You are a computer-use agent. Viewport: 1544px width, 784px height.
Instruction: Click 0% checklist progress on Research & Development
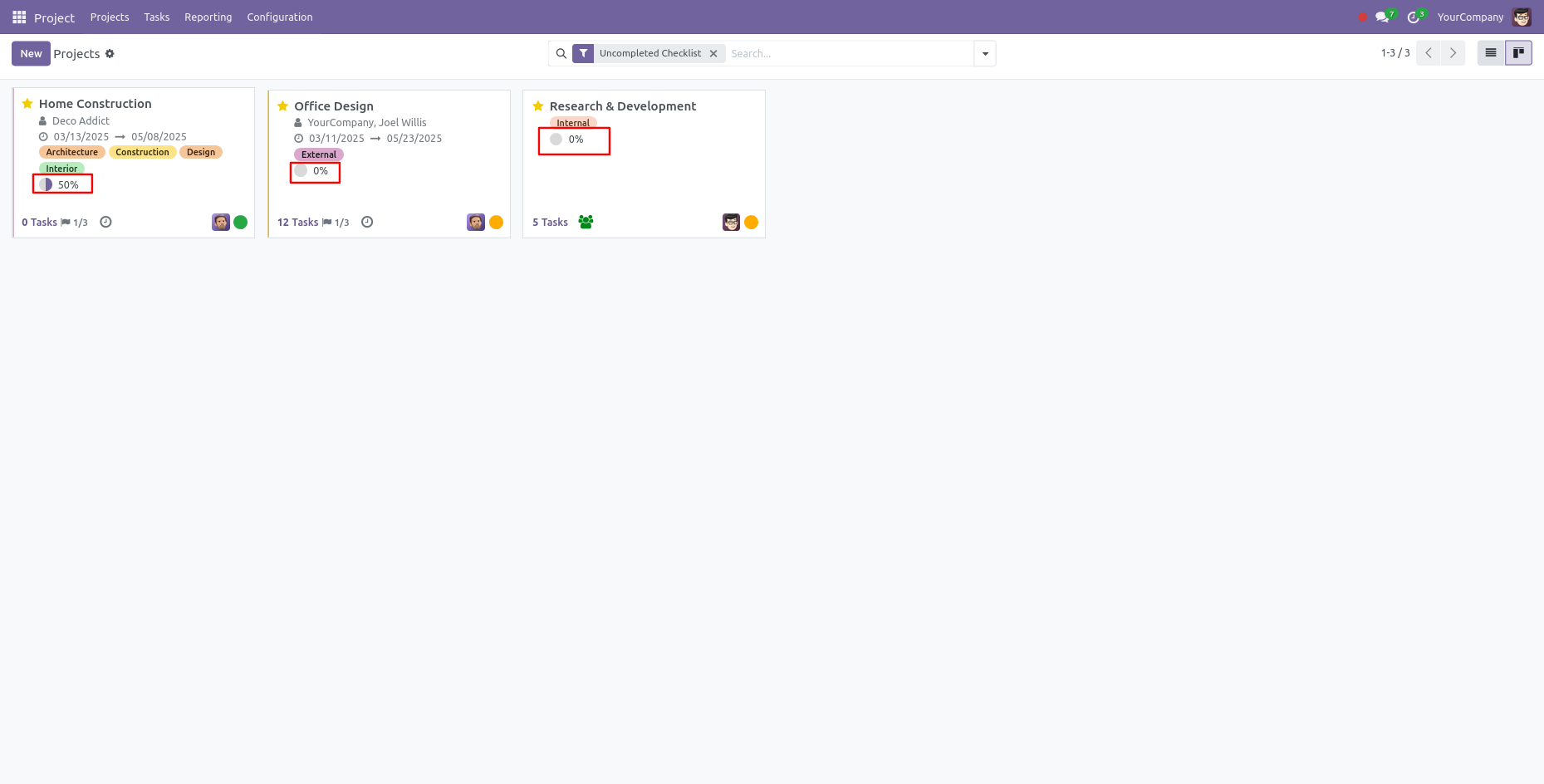[567, 139]
